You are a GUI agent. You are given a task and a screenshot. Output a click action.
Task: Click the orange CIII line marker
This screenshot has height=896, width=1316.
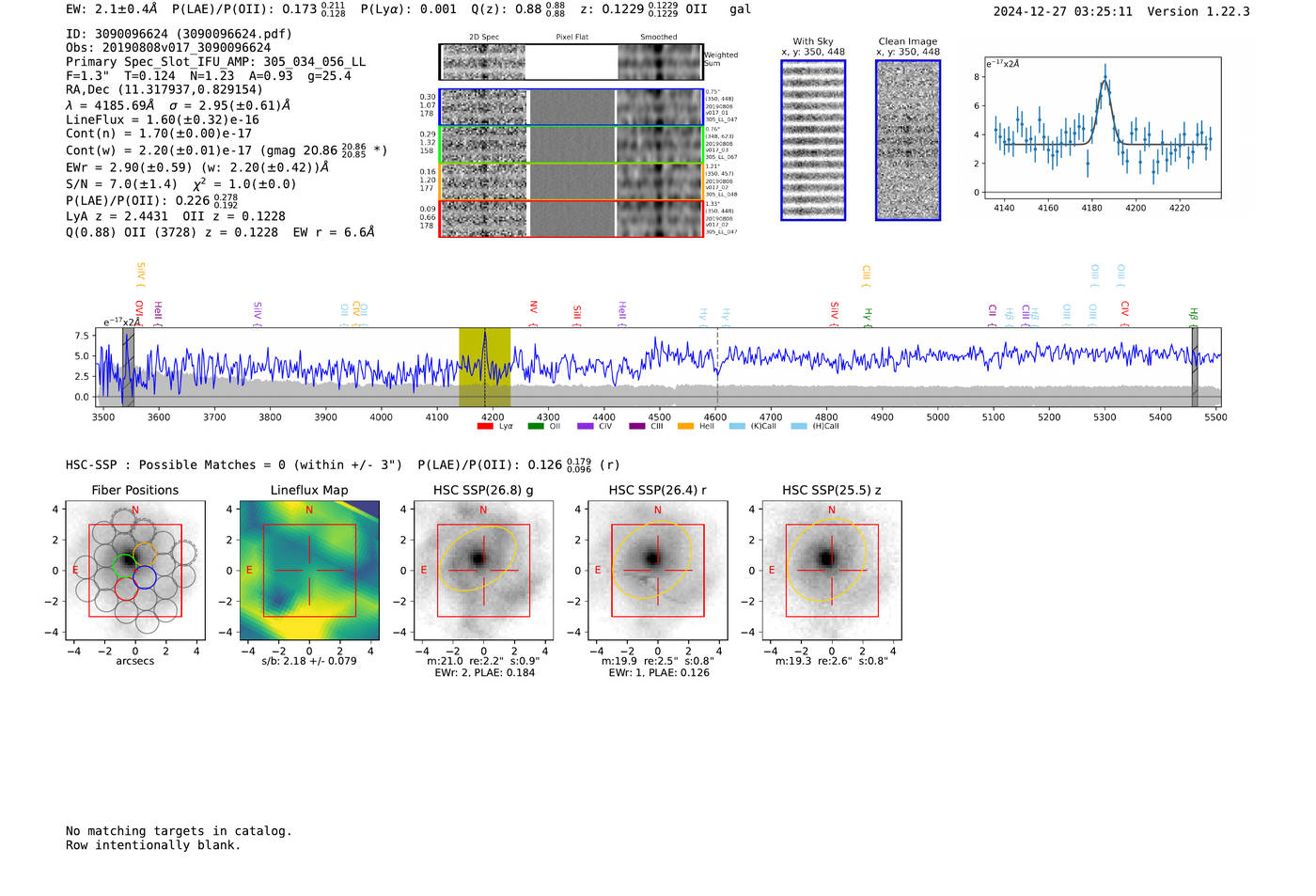pos(867,275)
